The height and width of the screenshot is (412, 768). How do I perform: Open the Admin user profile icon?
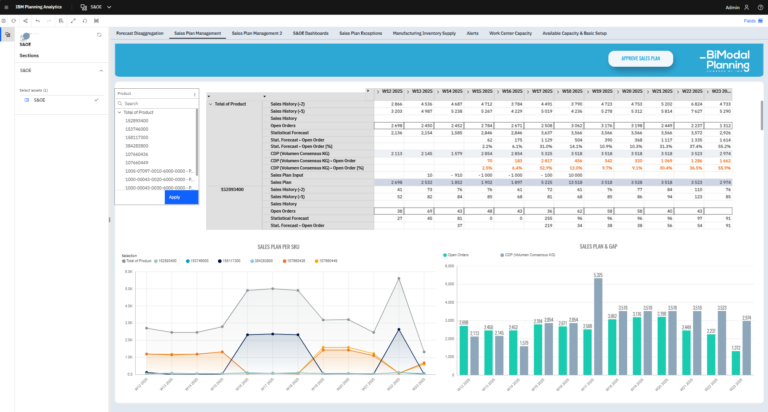(x=746, y=7)
